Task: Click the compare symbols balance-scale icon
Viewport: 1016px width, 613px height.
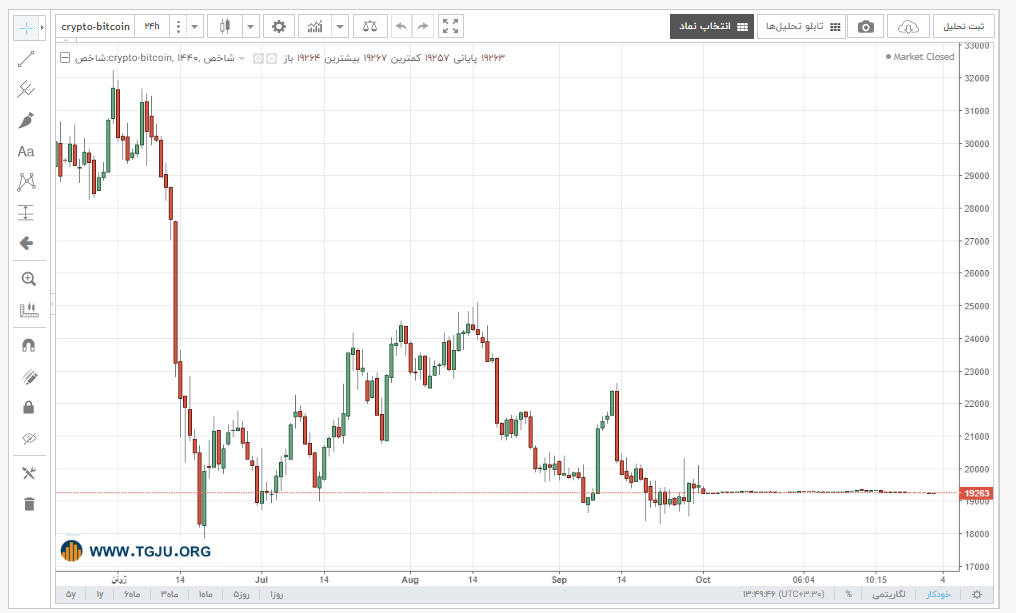Action: (370, 27)
